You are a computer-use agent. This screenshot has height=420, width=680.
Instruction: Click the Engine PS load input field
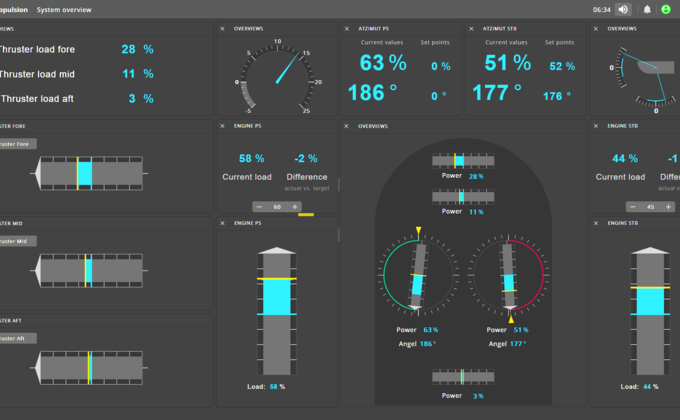[x=277, y=206]
